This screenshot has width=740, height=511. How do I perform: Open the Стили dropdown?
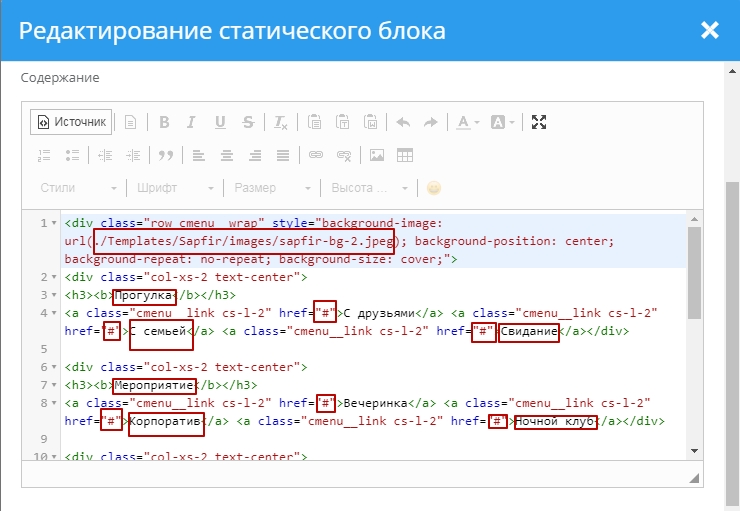[x=79, y=188]
